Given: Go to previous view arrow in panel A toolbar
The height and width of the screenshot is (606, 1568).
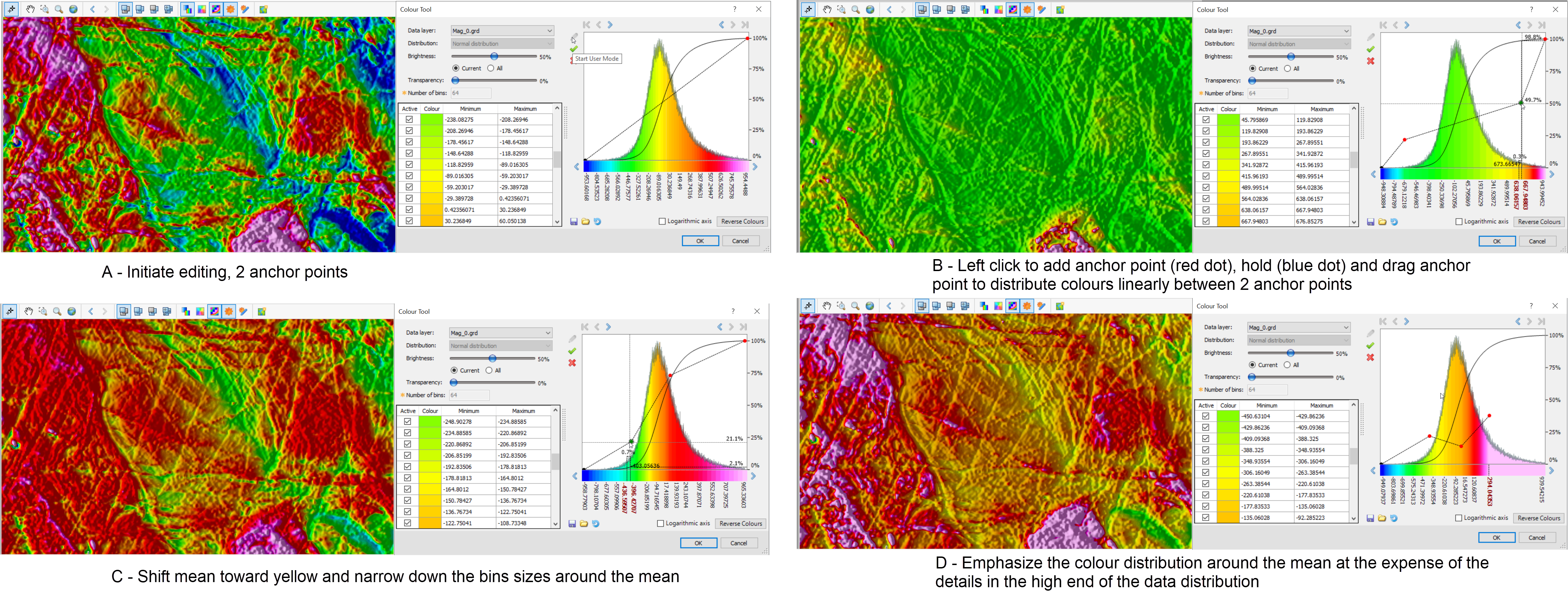Looking at the screenshot, I should tap(92, 9).
